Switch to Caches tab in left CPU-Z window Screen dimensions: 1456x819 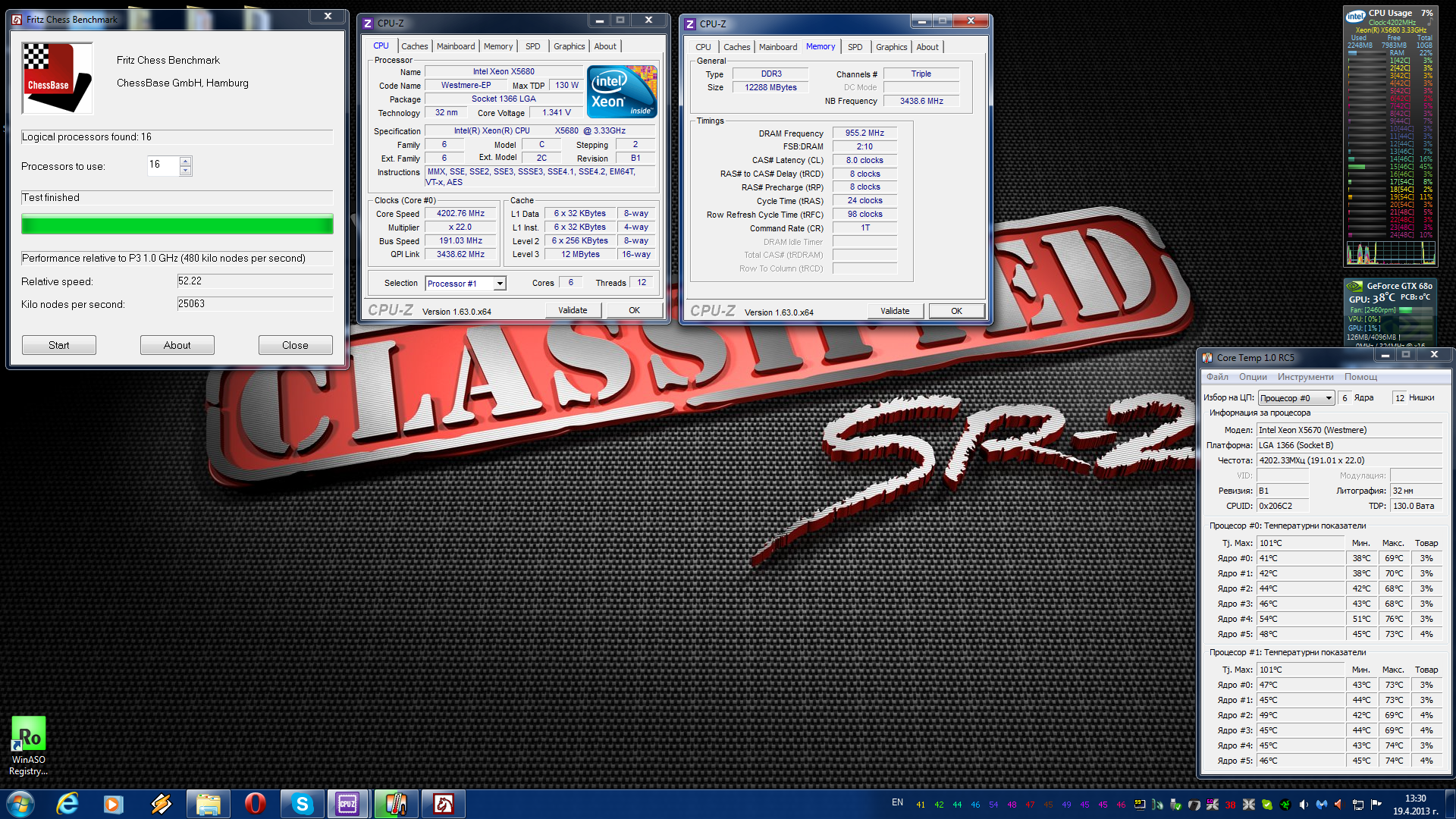[x=414, y=46]
